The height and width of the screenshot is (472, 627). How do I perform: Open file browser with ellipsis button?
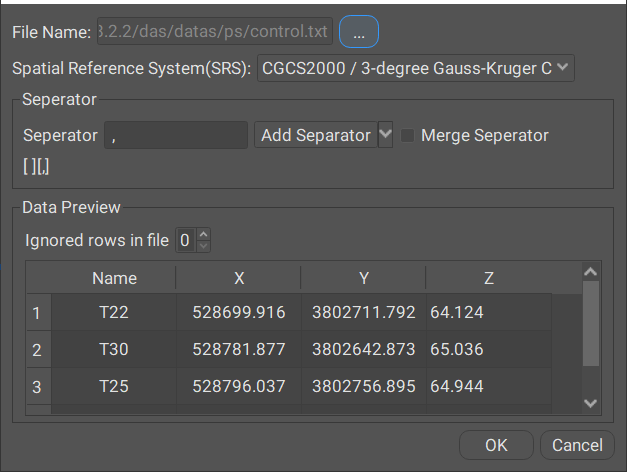pos(359,32)
